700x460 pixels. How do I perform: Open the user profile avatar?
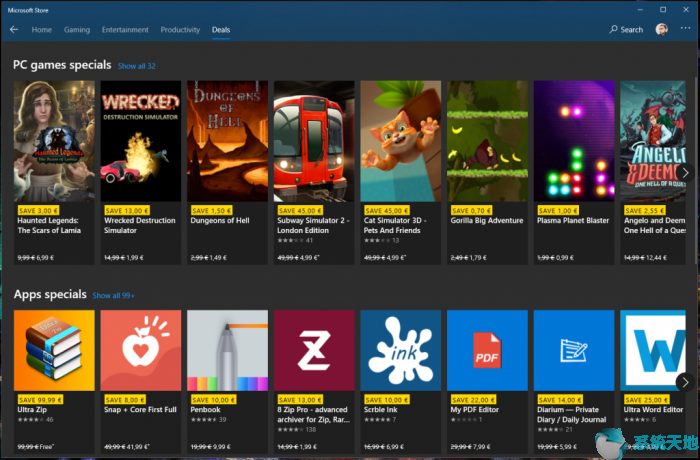(662, 29)
